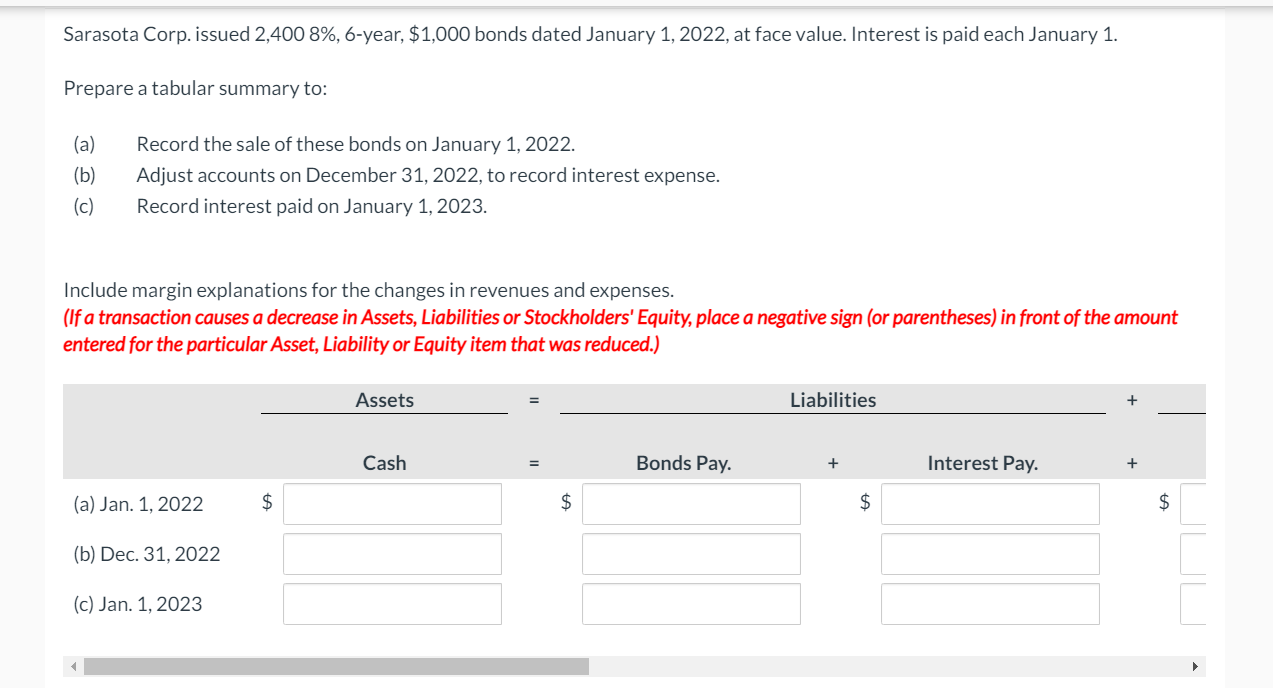
Task: Enter Cash amount for Jan. 1, 2022
Action: pyautogui.click(x=392, y=504)
